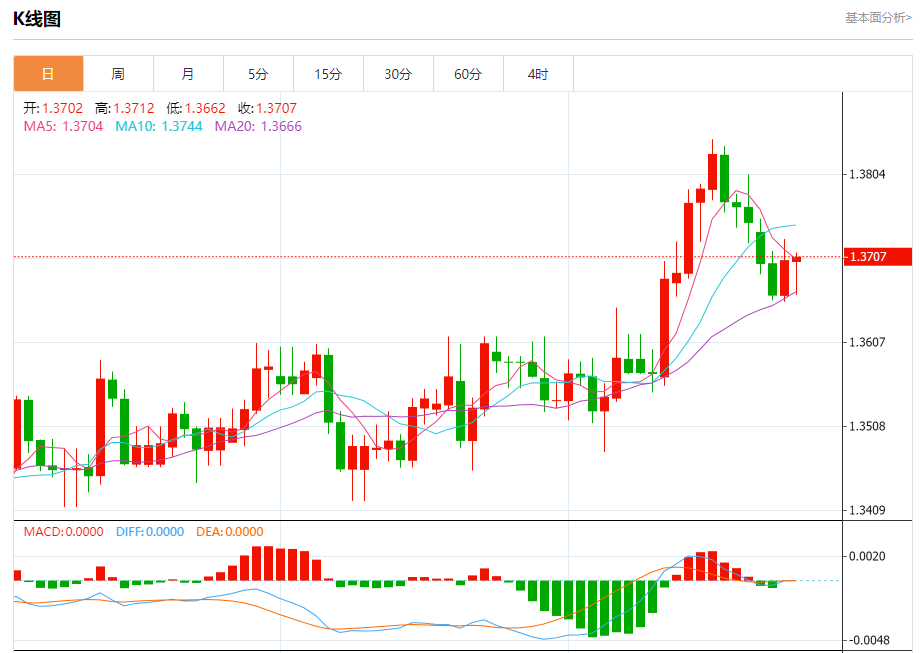The width and height of the screenshot is (922, 653).
Task: Click the MA10: 1.3744 label
Action: coord(159,126)
